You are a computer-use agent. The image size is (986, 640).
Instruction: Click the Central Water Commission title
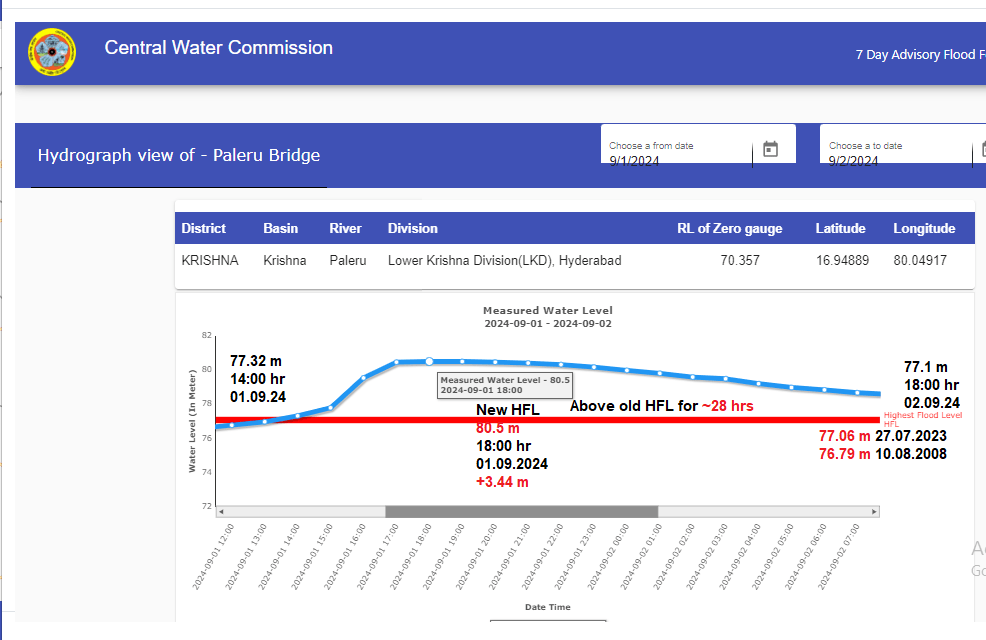(x=218, y=48)
